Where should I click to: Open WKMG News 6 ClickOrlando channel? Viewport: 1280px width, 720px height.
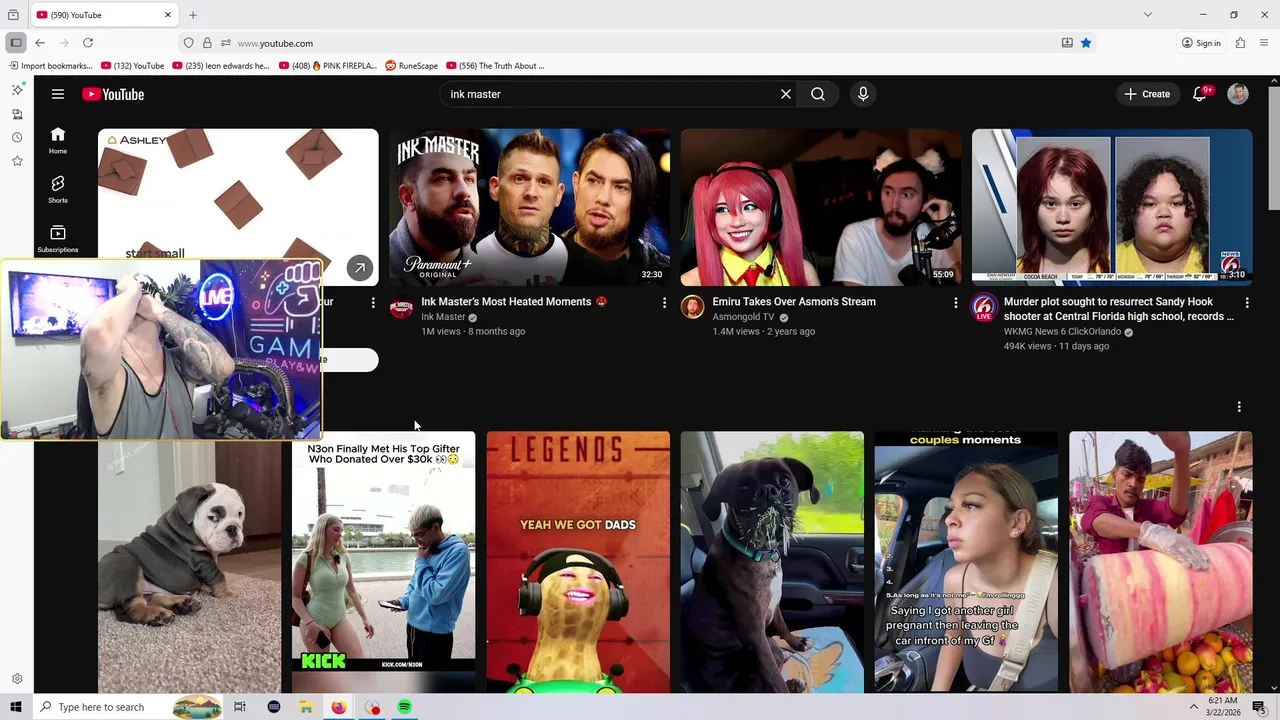click(x=1062, y=332)
